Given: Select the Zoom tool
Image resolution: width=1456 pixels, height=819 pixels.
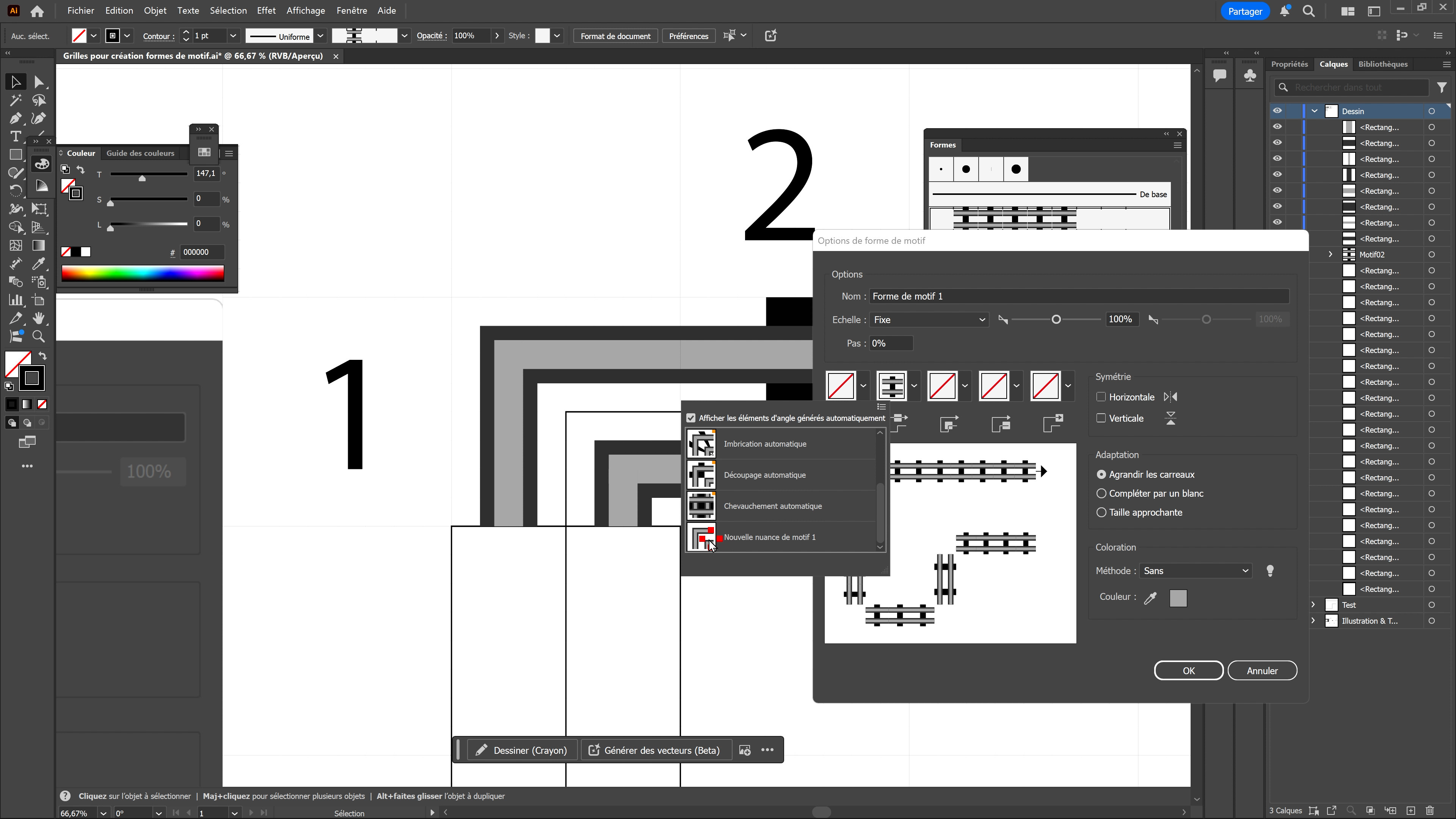Looking at the screenshot, I should tap(38, 336).
